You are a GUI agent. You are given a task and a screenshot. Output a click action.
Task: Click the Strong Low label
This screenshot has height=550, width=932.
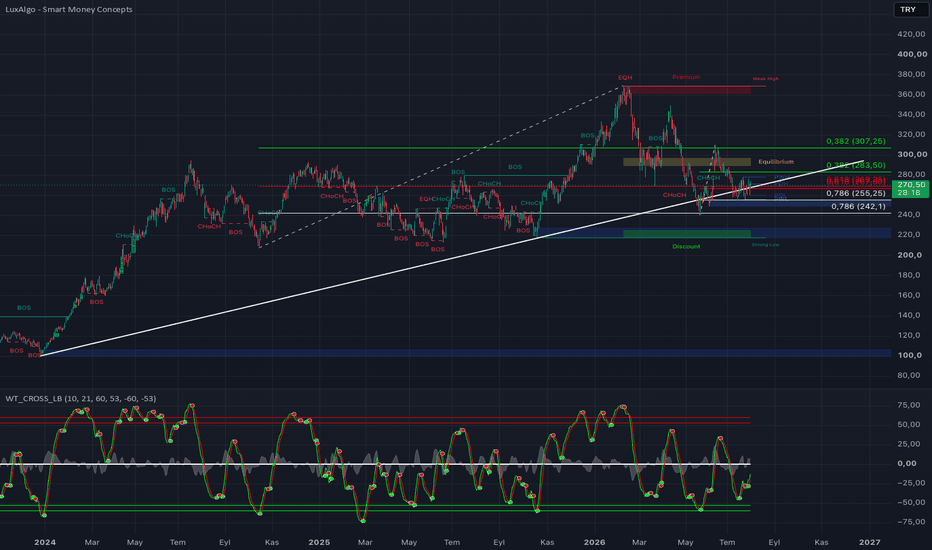(x=766, y=244)
